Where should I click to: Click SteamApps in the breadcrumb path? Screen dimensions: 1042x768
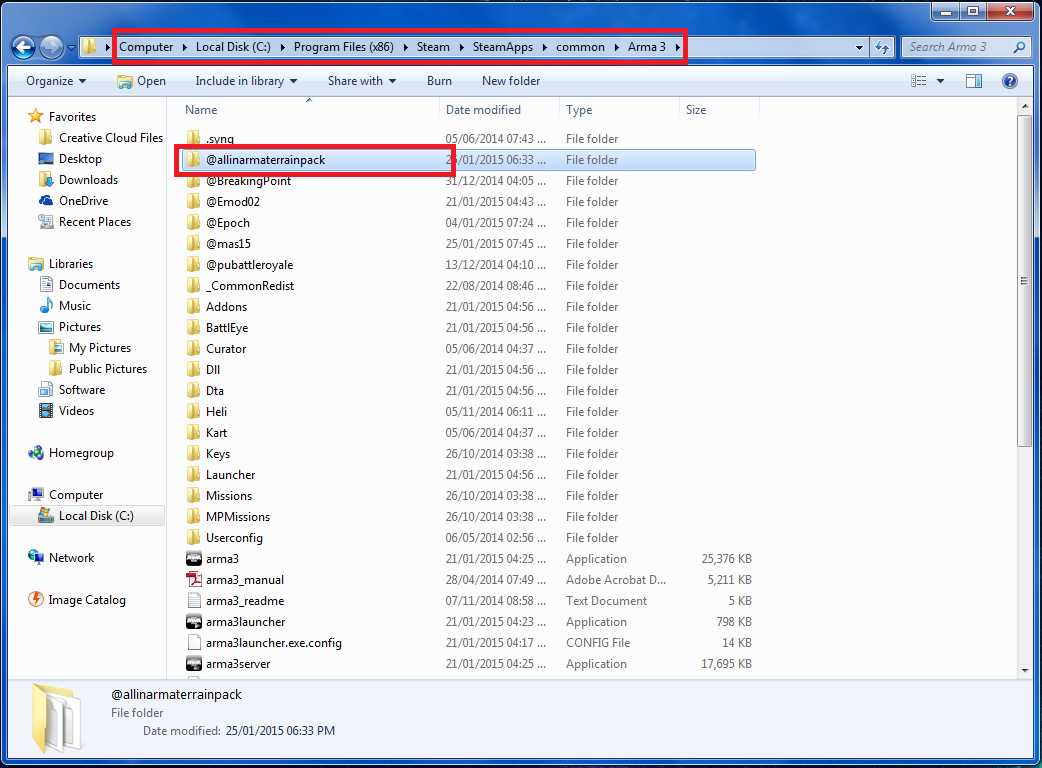(503, 47)
